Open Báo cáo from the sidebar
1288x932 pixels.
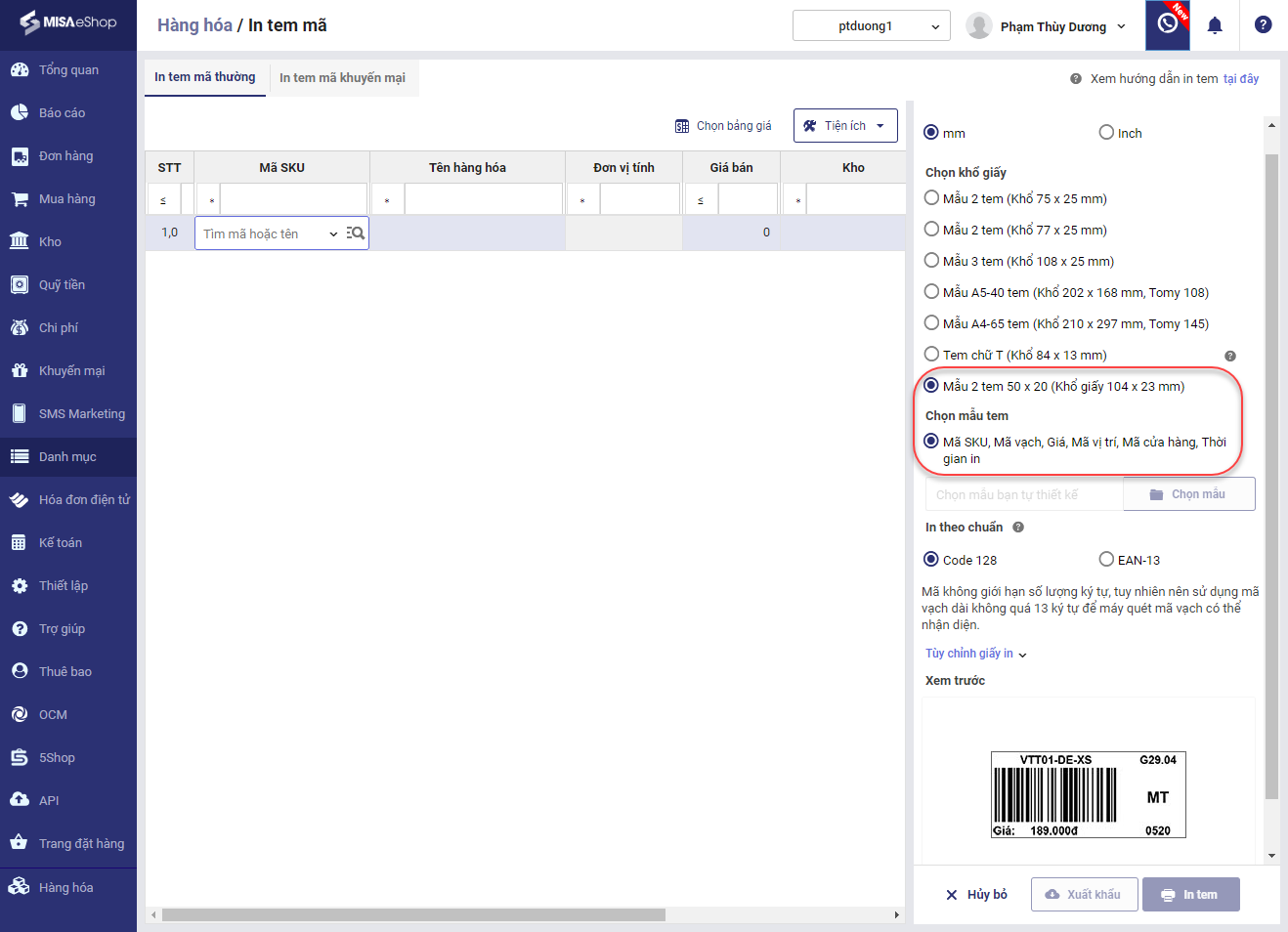pos(62,113)
